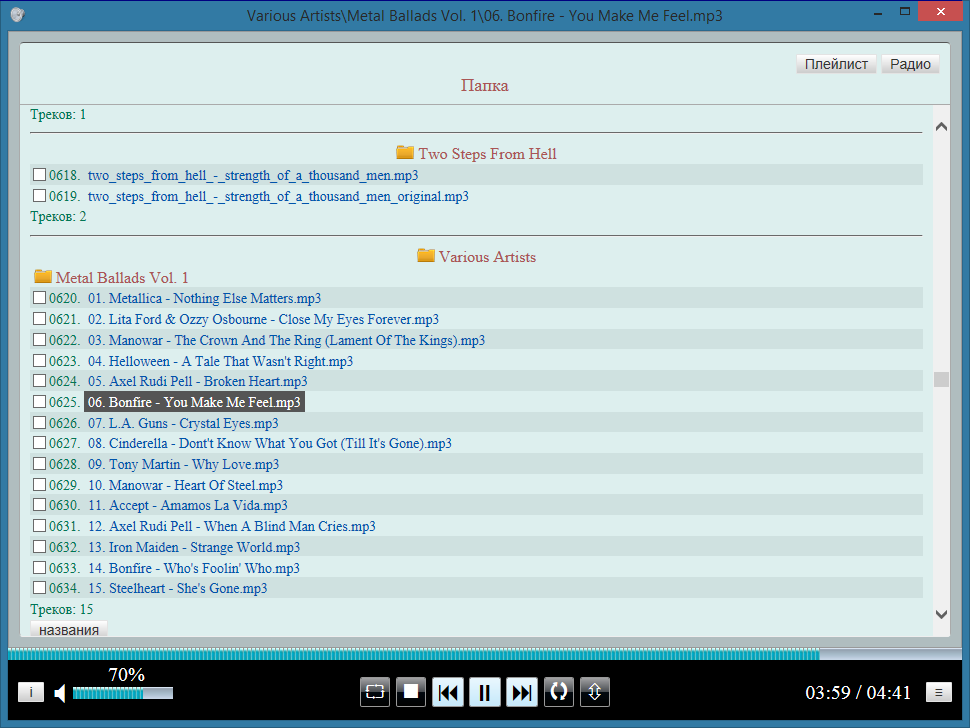The width and height of the screenshot is (970, 728).
Task: Click the volume slider bar
Action: [x=122, y=693]
